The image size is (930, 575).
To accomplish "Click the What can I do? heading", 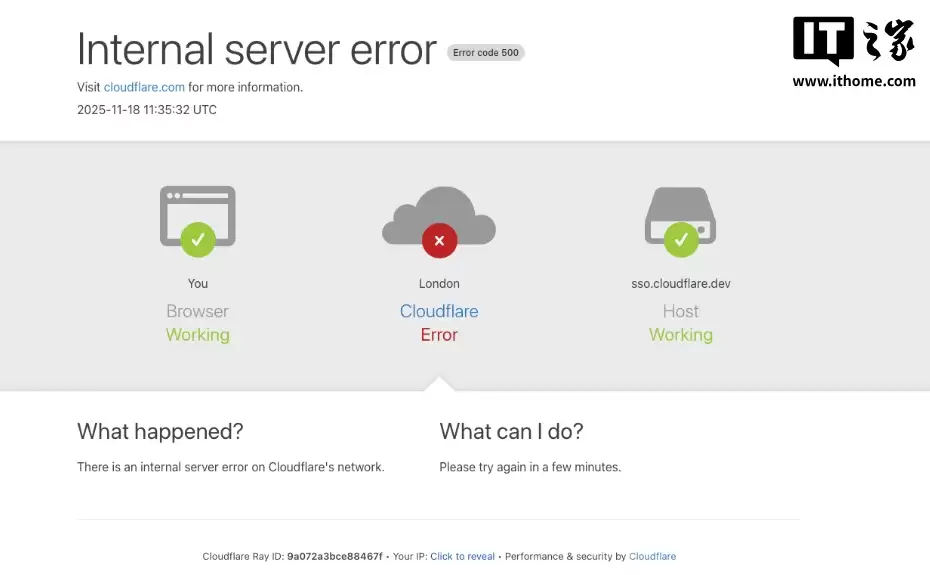I will point(511,431).
